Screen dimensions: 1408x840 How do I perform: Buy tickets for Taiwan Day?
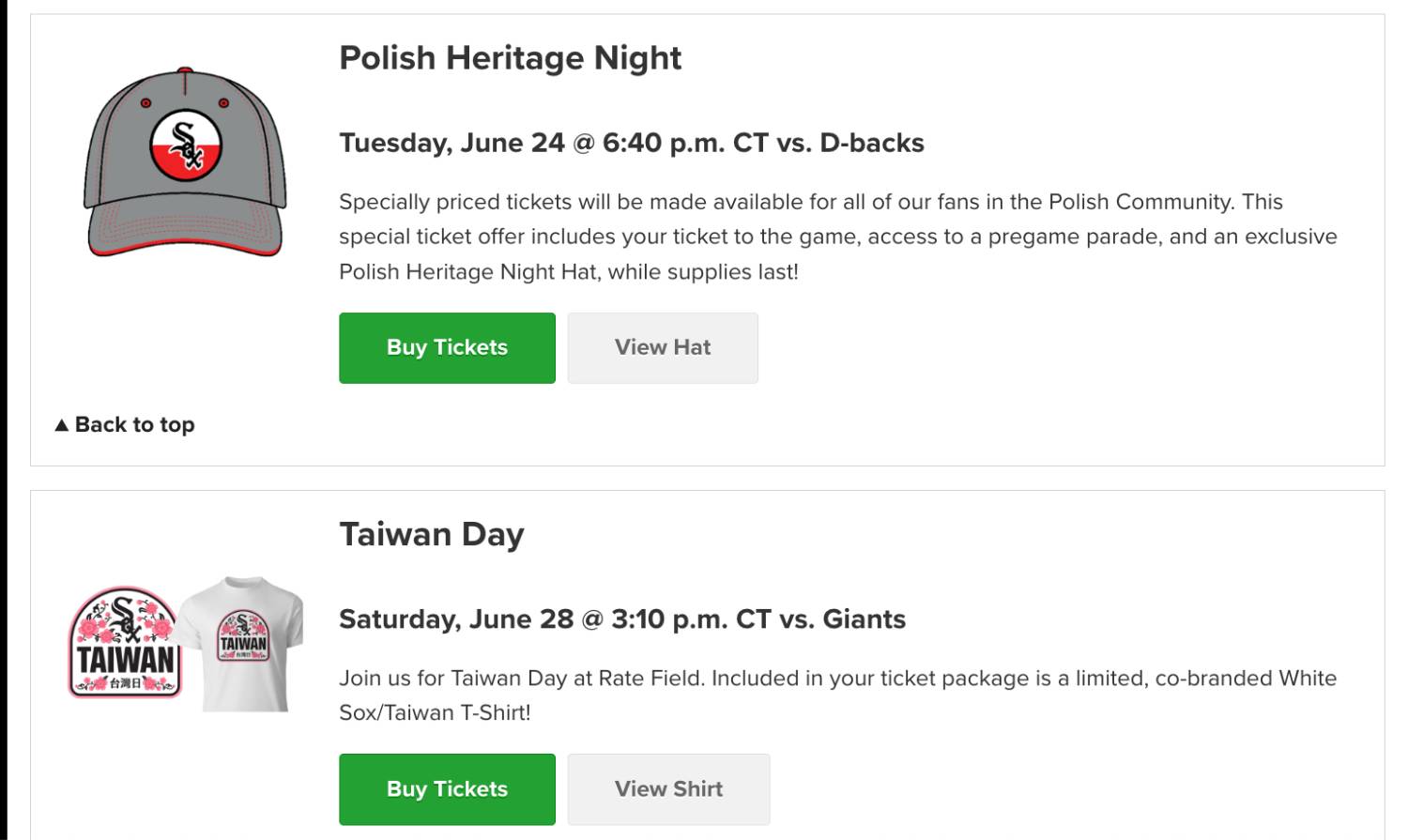pyautogui.click(x=447, y=789)
